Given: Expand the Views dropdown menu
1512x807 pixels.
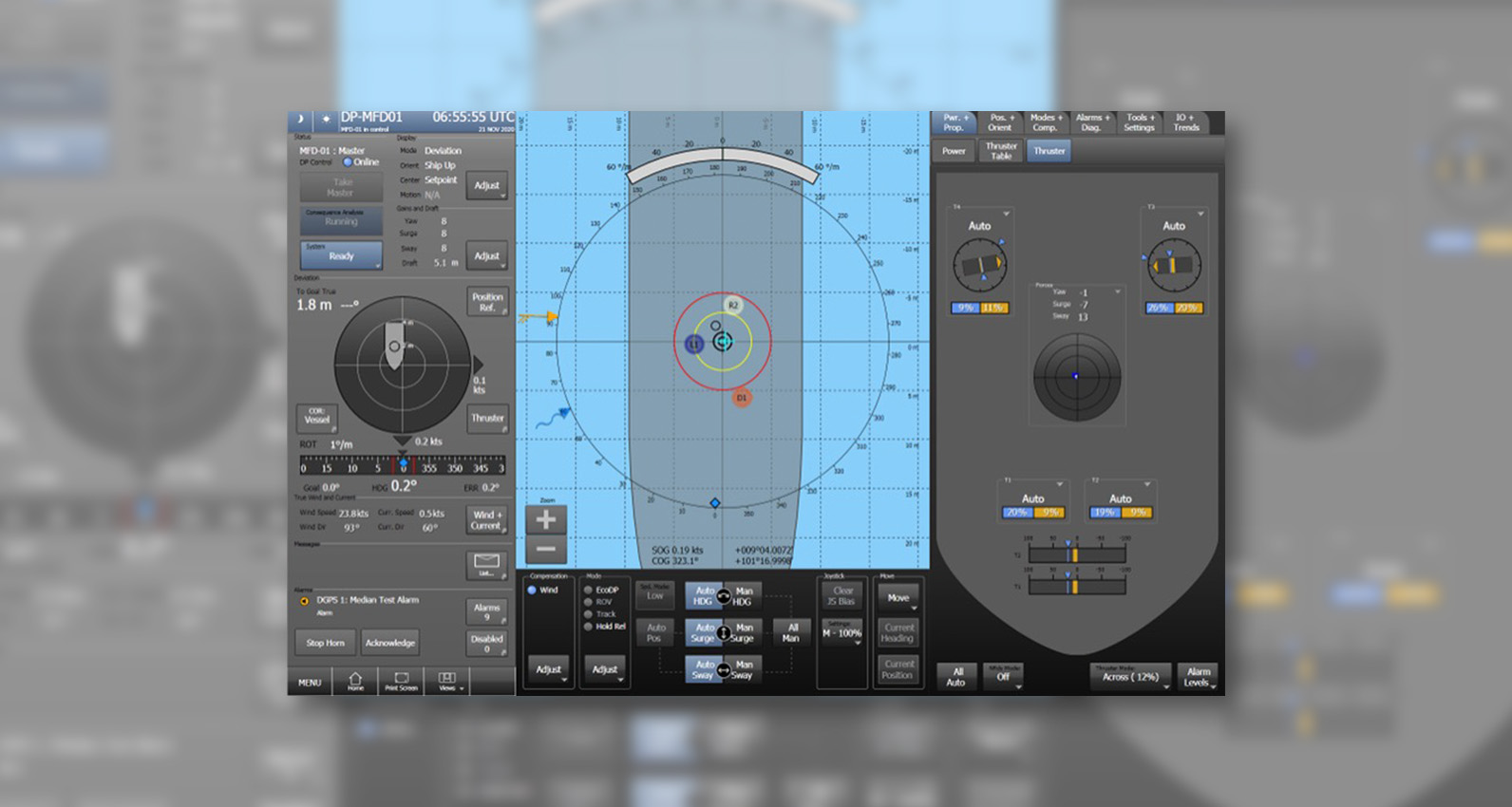Looking at the screenshot, I should [x=447, y=681].
